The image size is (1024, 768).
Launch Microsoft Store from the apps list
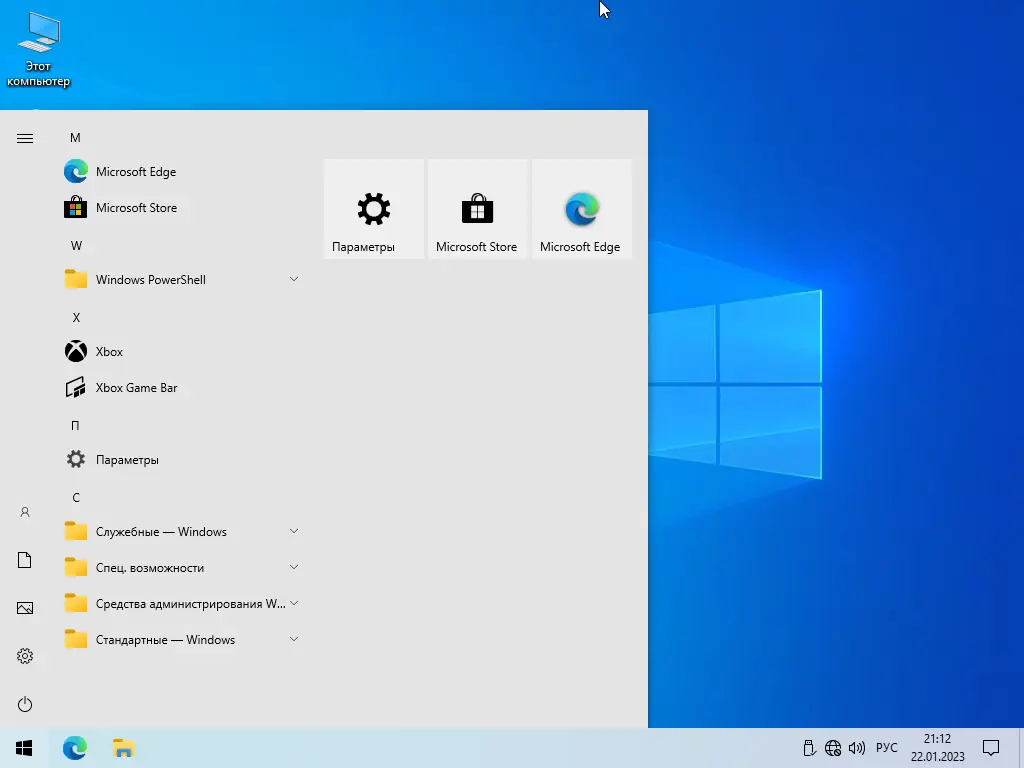[x=183, y=208]
